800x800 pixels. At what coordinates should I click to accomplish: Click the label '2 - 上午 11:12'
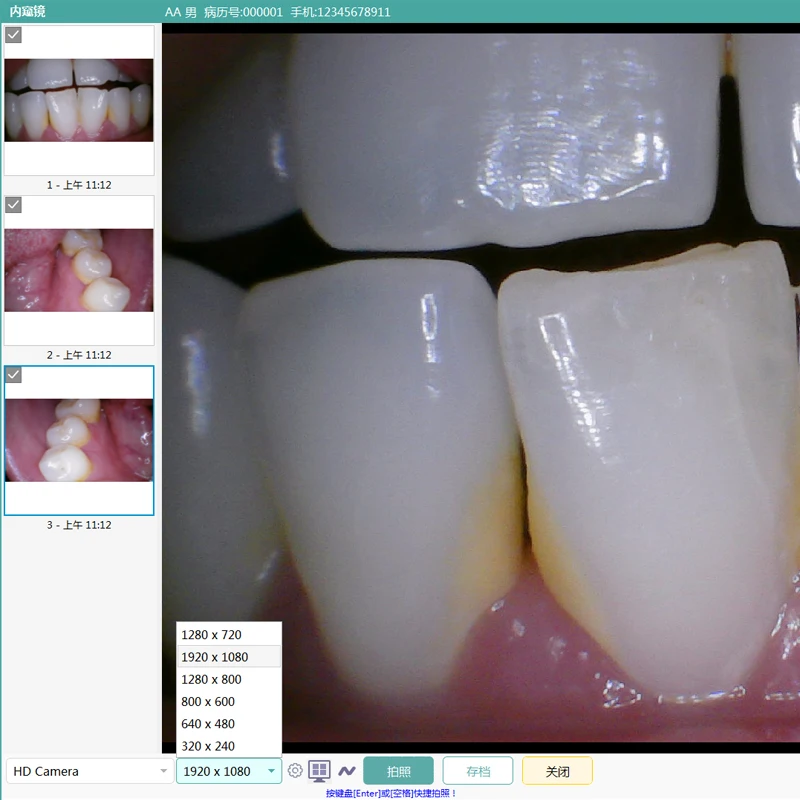pos(79,355)
